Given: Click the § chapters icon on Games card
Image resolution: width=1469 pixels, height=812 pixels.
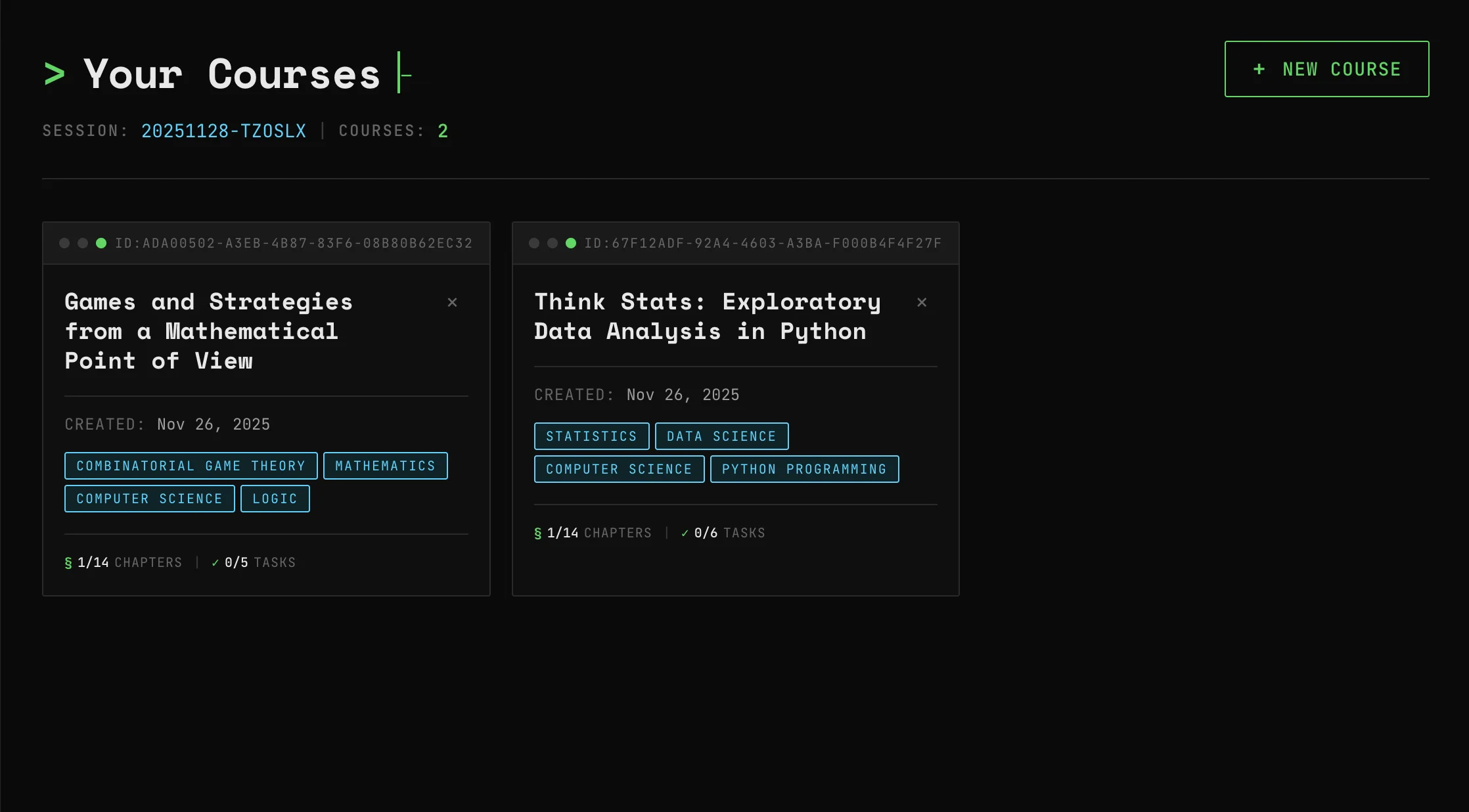Looking at the screenshot, I should pyautogui.click(x=68, y=562).
